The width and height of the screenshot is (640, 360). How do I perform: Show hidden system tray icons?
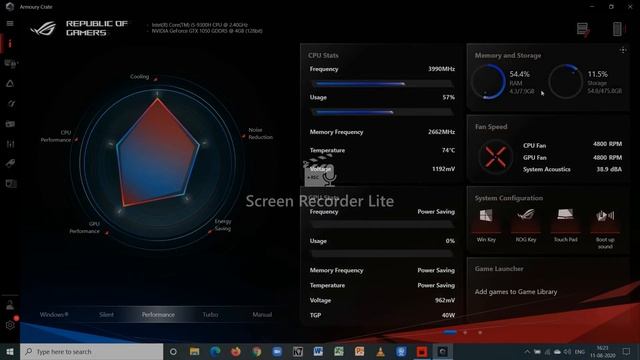[527, 351]
